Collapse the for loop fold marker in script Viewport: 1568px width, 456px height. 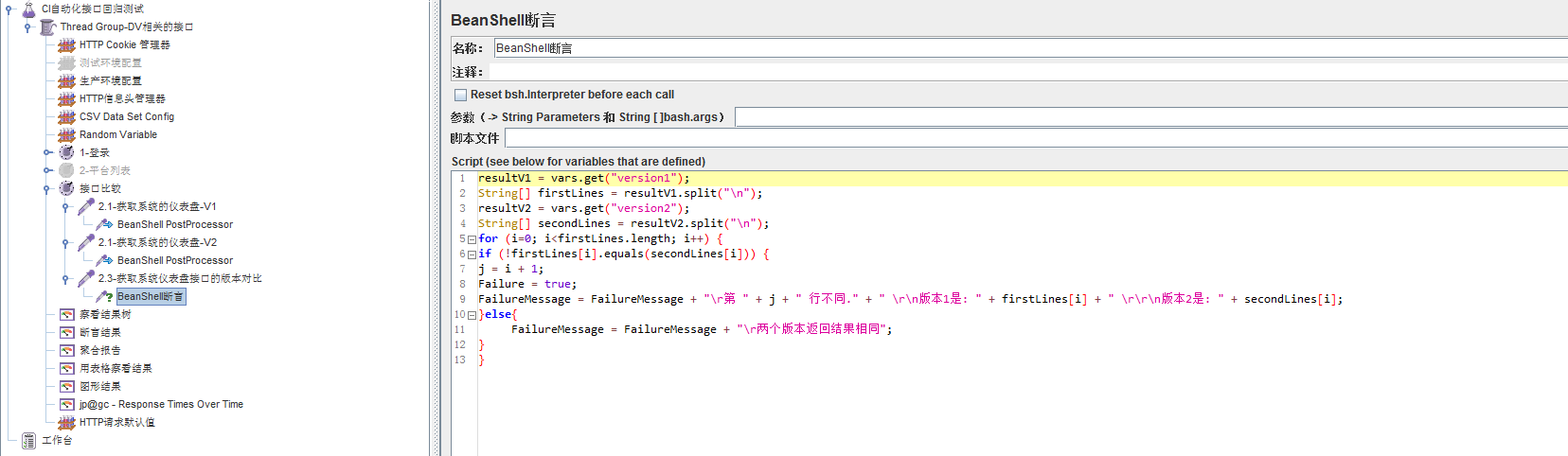[472, 239]
